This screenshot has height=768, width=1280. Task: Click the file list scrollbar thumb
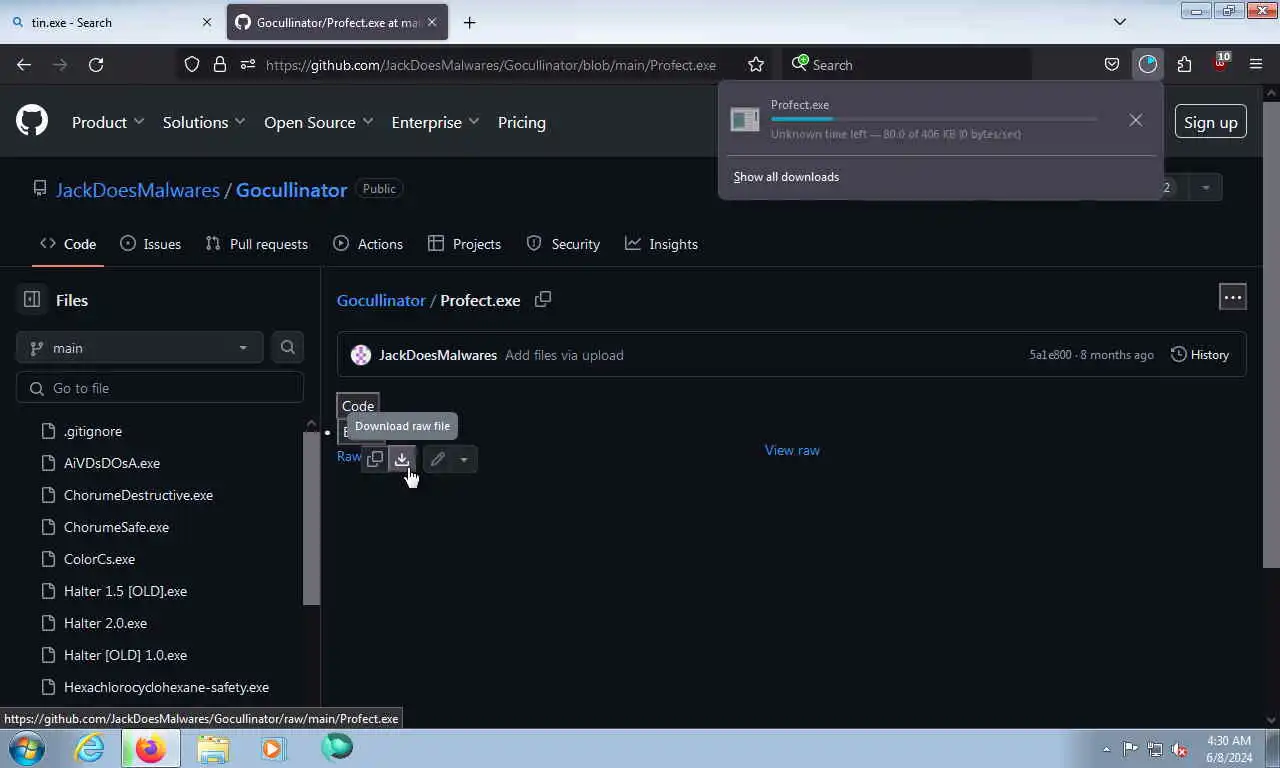click(x=311, y=517)
